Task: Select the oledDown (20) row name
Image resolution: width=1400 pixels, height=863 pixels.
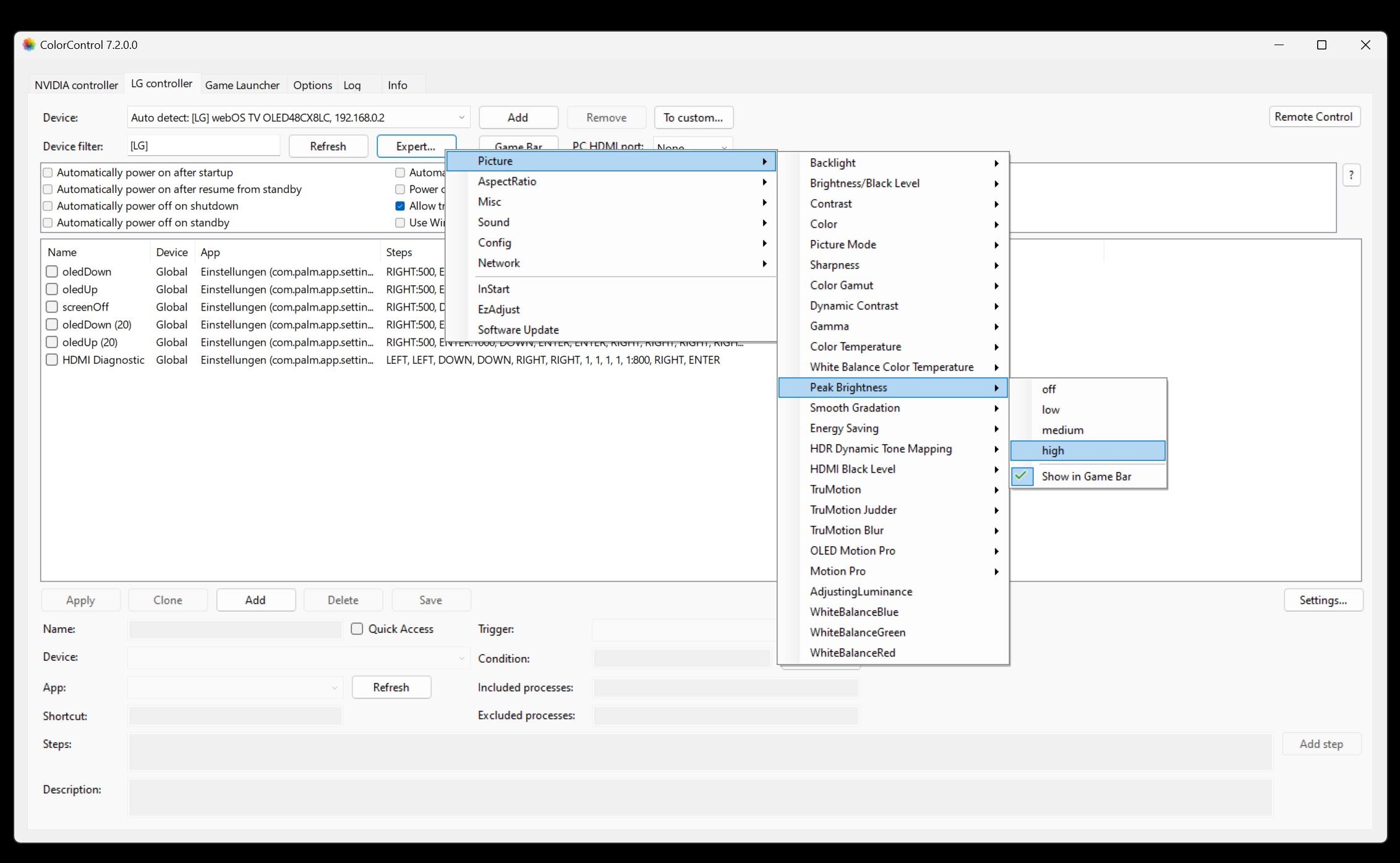Action: 96,324
